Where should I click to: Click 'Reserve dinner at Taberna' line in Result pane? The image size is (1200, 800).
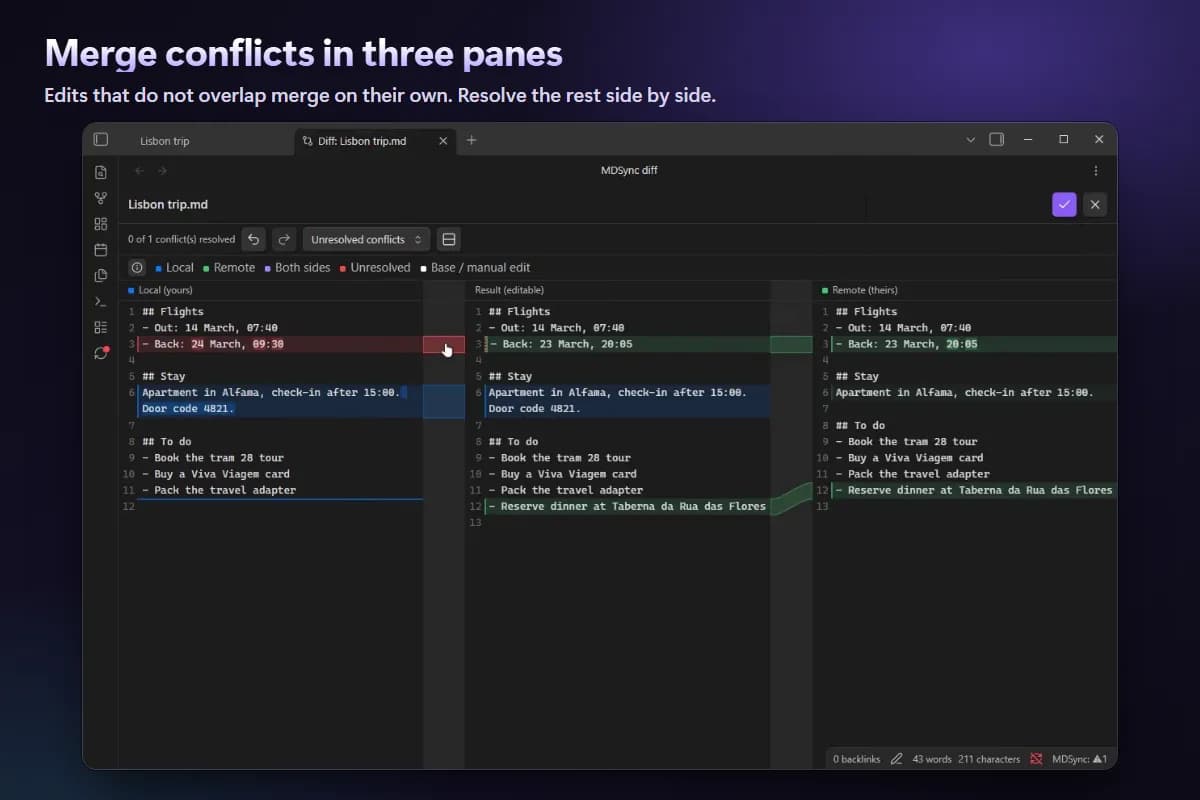[627, 506]
